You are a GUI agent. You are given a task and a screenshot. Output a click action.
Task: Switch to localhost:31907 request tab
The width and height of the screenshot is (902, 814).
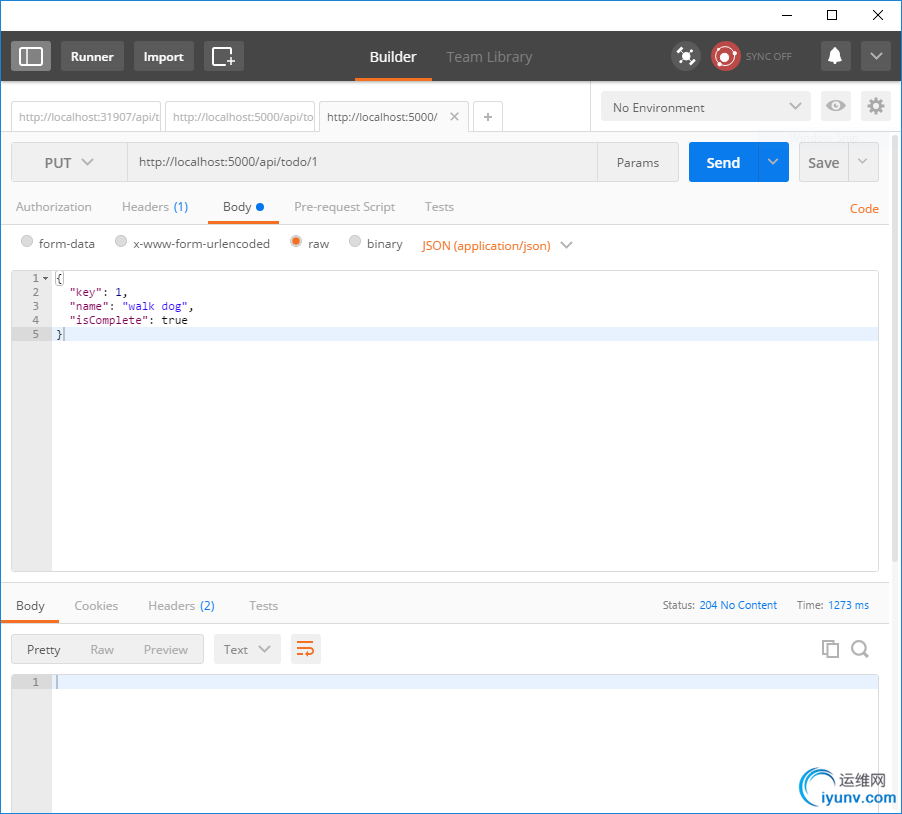coord(88,117)
